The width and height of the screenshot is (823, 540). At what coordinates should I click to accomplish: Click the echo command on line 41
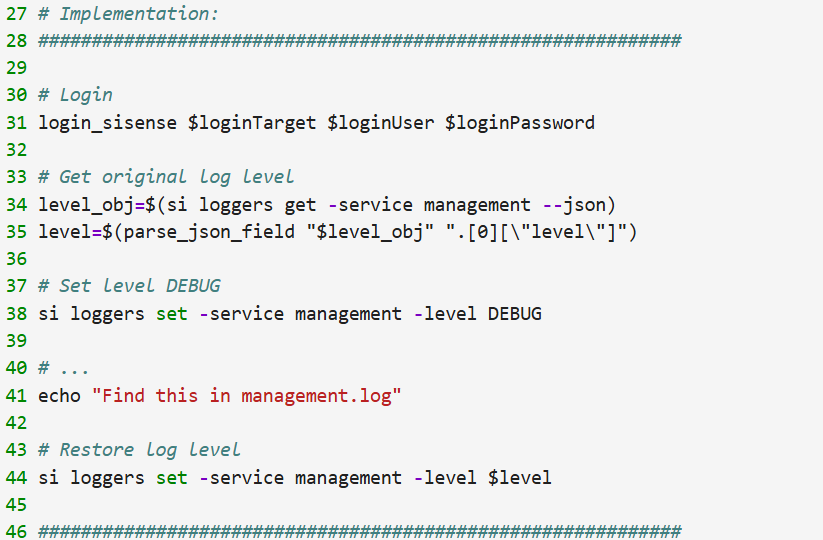tap(59, 396)
